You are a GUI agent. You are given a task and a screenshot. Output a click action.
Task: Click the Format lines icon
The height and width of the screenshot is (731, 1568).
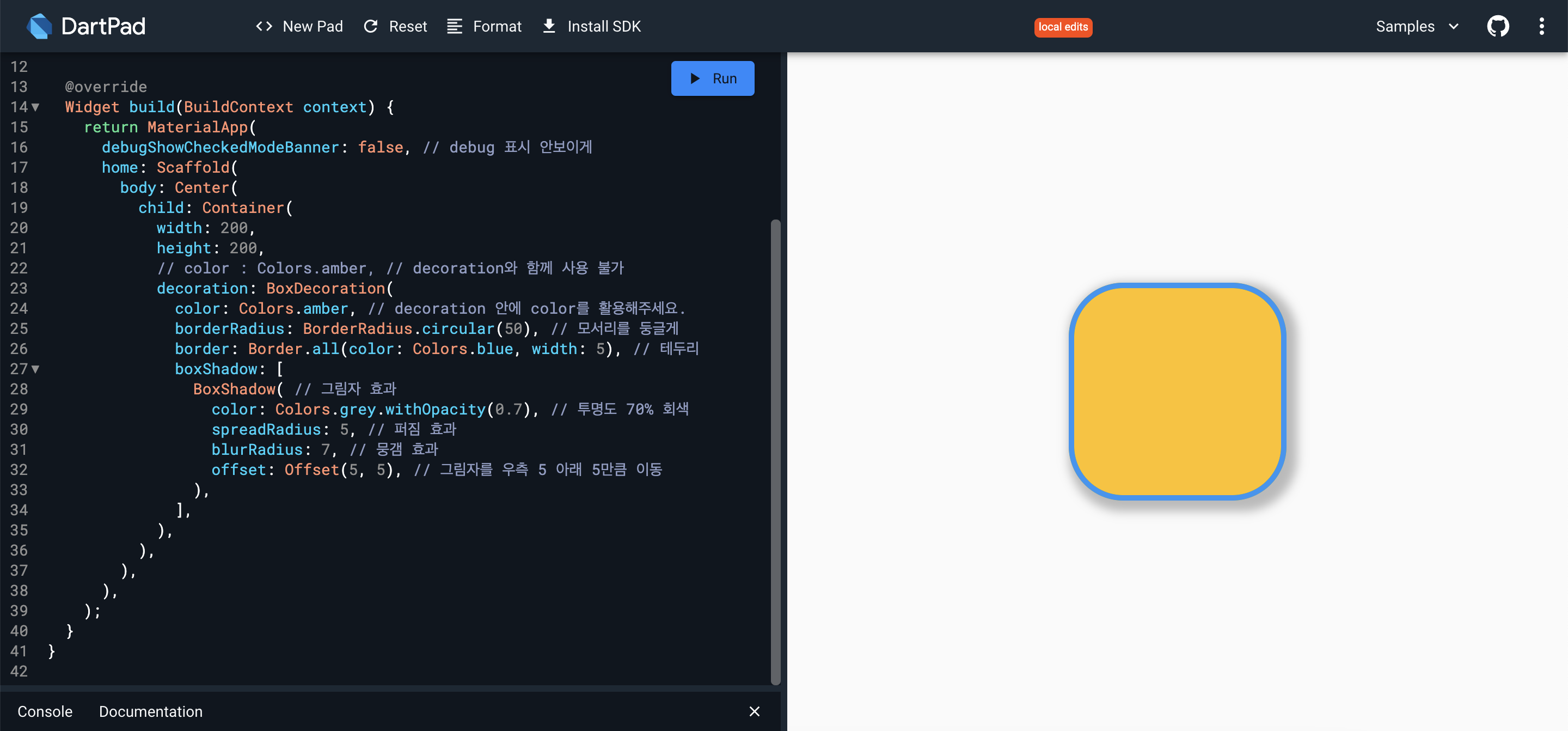(x=454, y=26)
